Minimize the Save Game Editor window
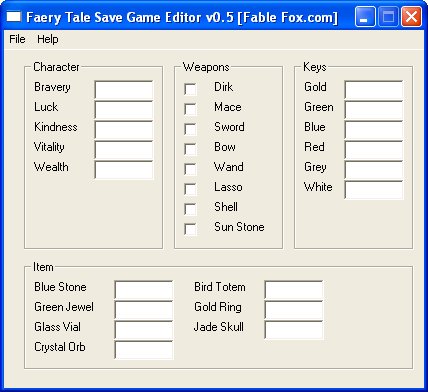This screenshot has width=428, height=392. (x=365, y=17)
